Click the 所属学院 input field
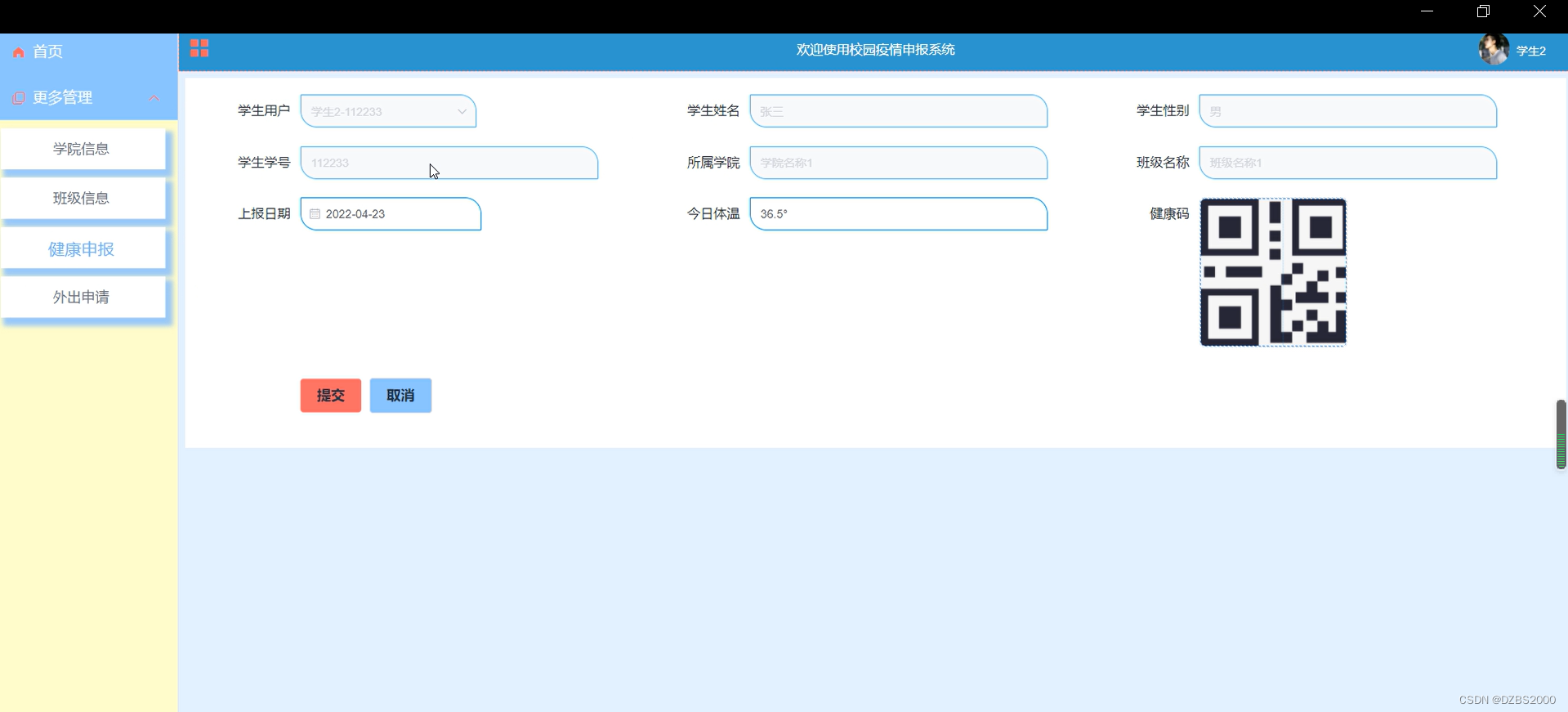1568x712 pixels. [898, 163]
